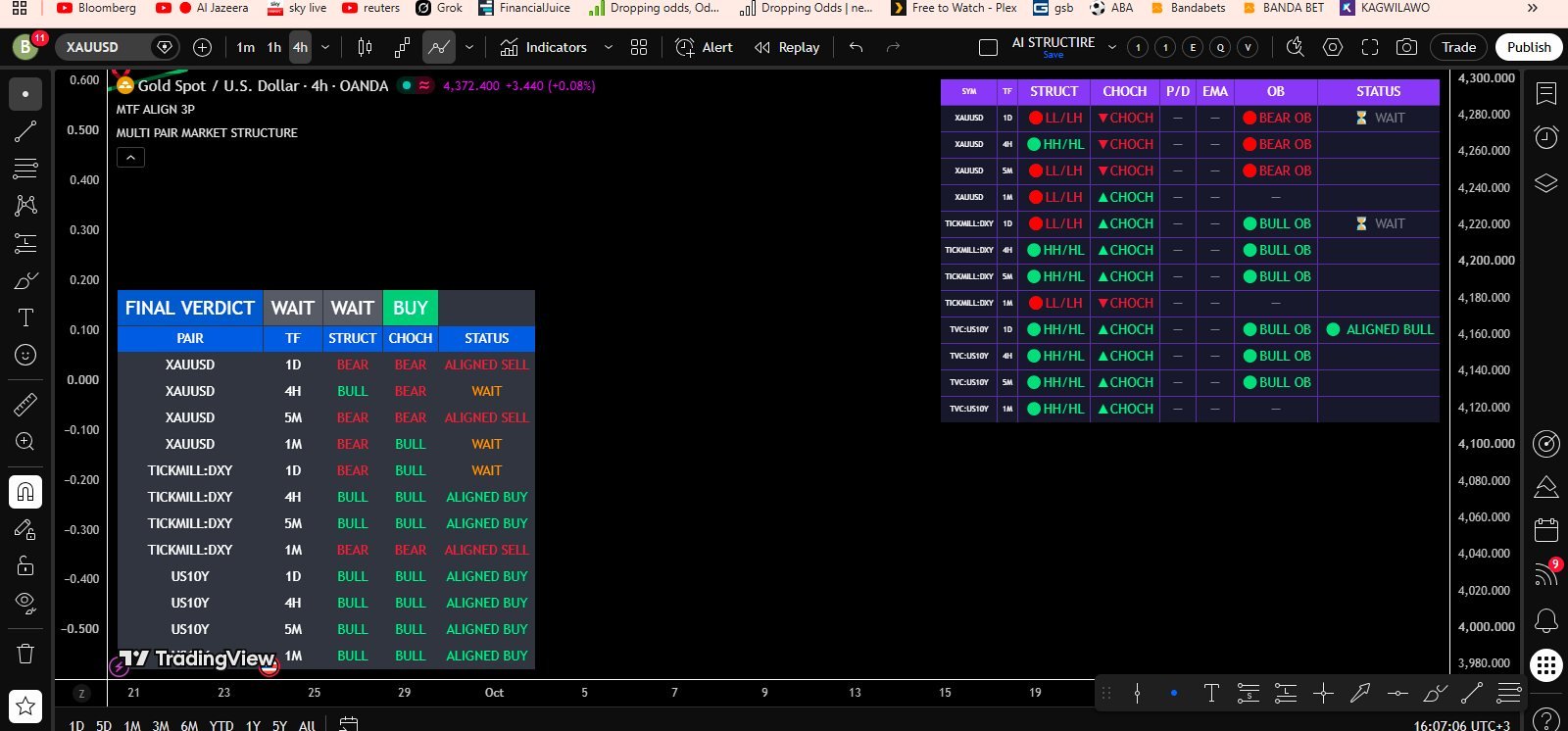Open the object tree layers panel
The image size is (1568, 731).
(1546, 183)
